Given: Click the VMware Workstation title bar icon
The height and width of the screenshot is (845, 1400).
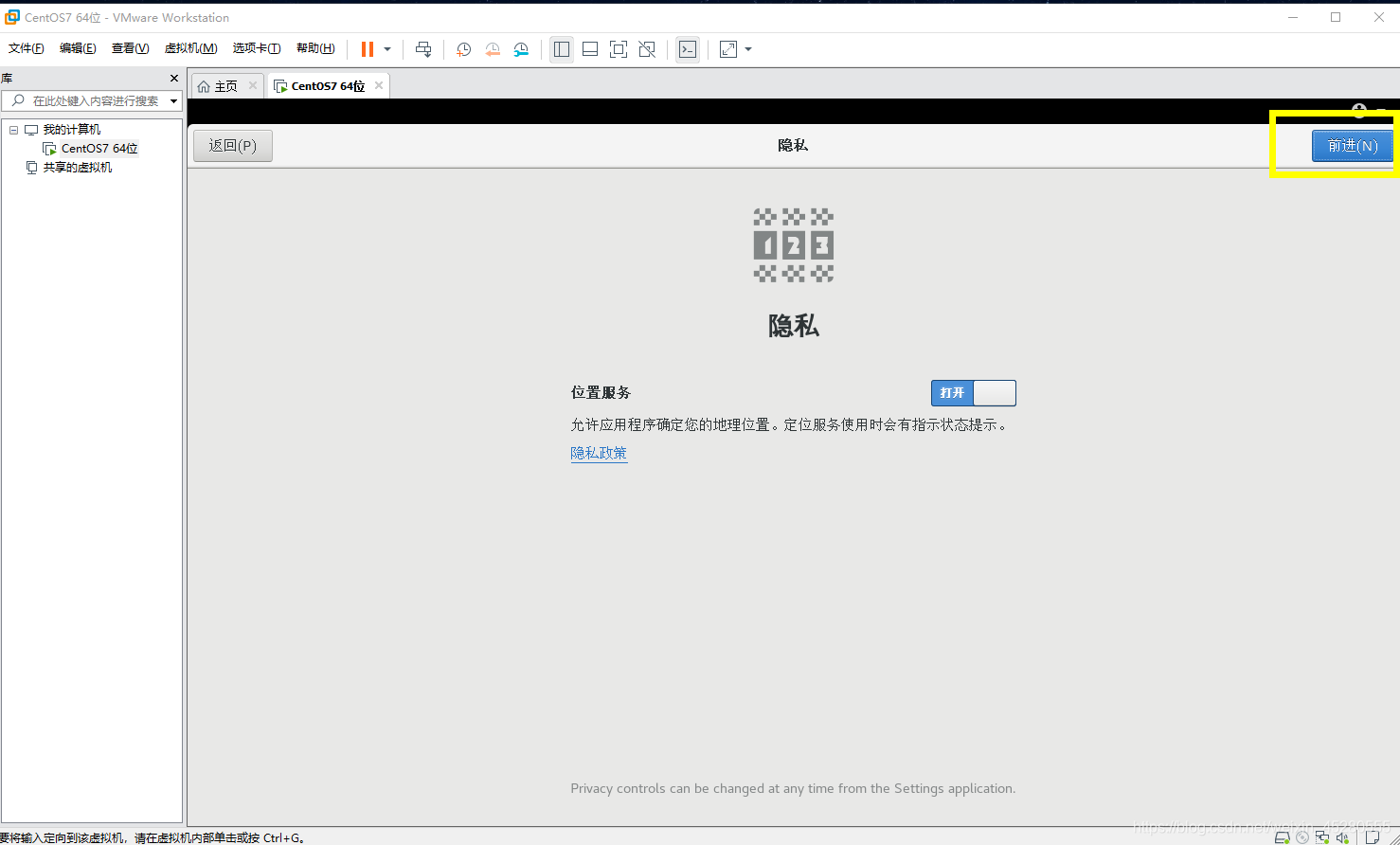Looking at the screenshot, I should pyautogui.click(x=12, y=17).
